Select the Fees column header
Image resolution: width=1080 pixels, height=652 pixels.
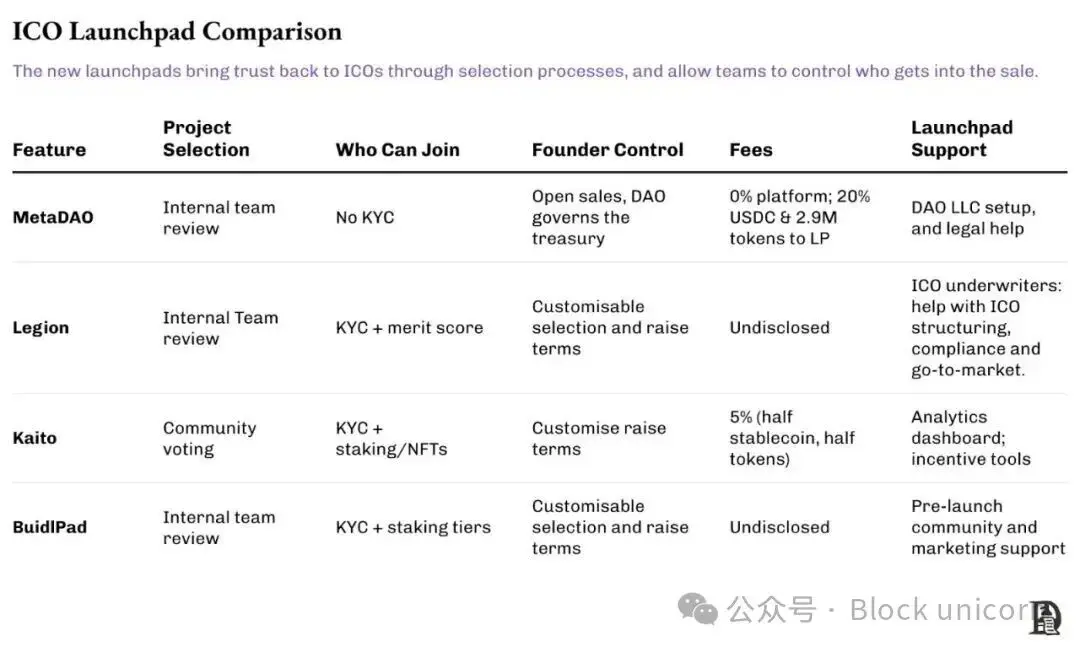(x=751, y=150)
